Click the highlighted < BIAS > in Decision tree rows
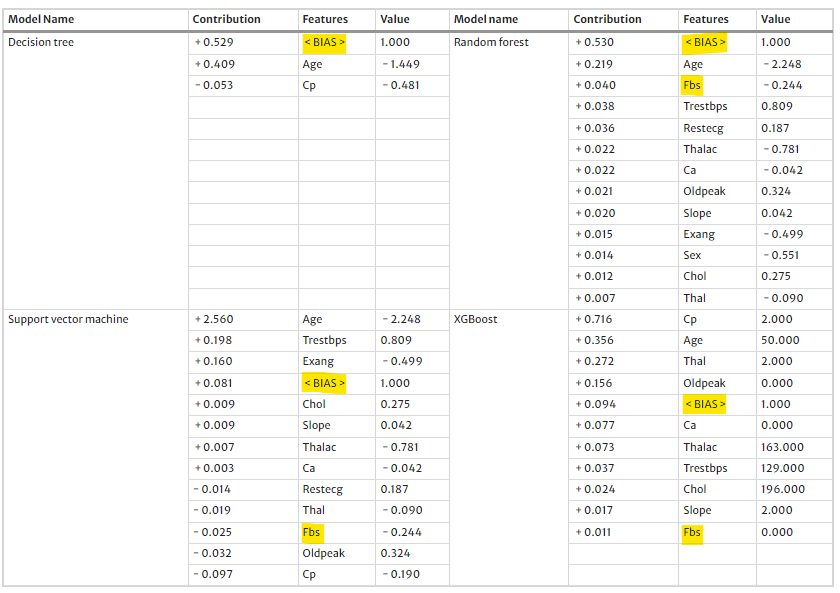840x593 pixels. pyautogui.click(x=325, y=42)
